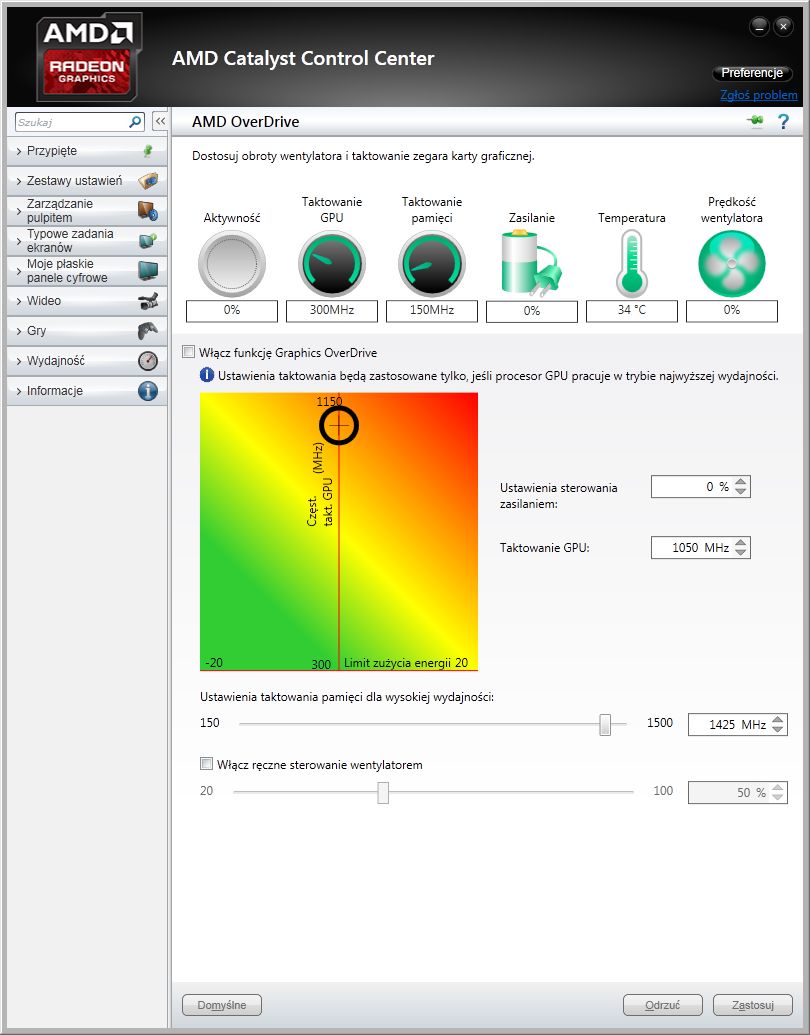This screenshot has width=810, height=1035.
Task: Click the Odrzuć button
Action: [663, 1005]
